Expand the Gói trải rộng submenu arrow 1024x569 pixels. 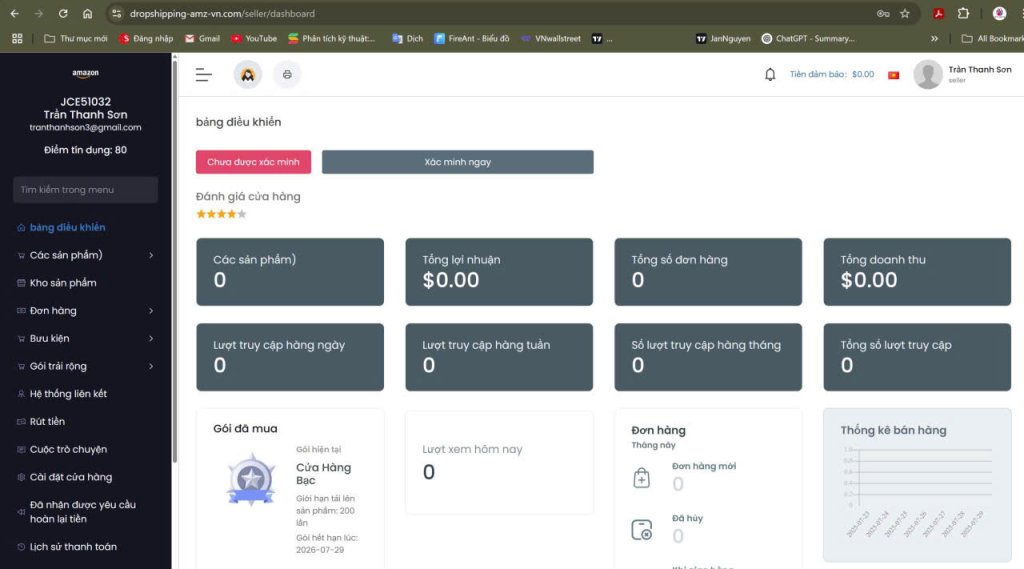pos(151,366)
